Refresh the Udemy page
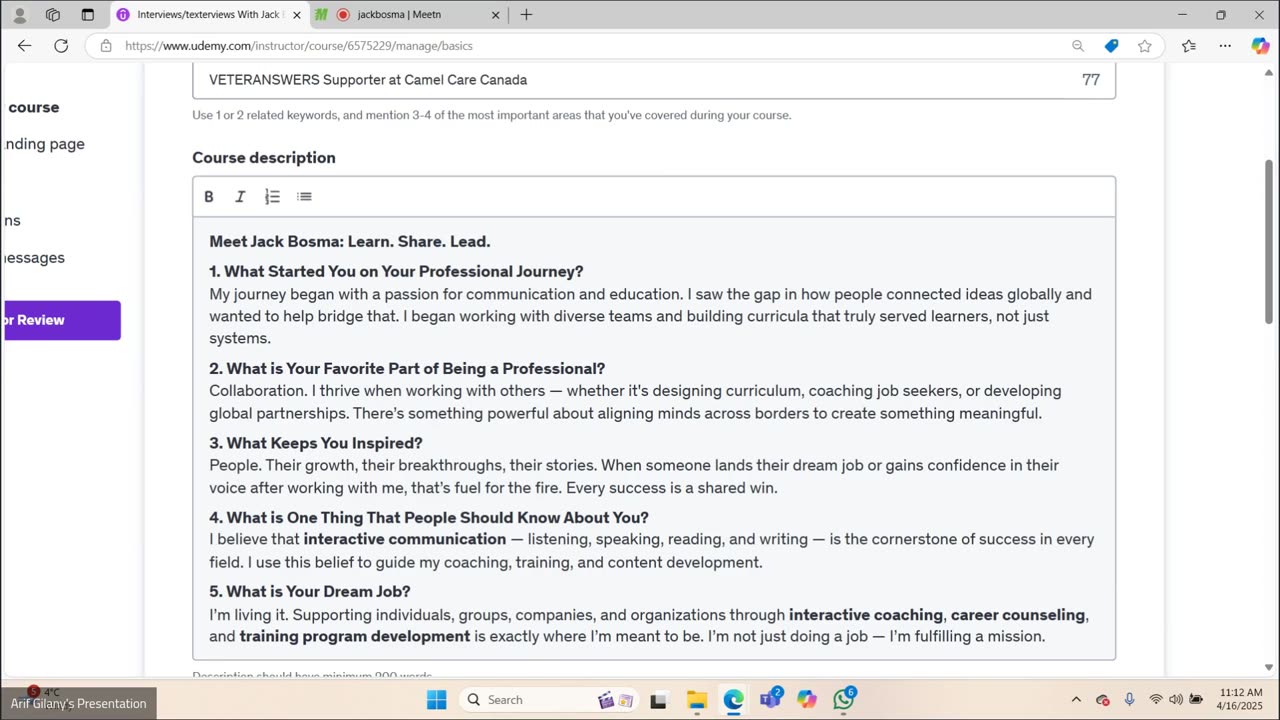The width and height of the screenshot is (1280, 720). point(61,46)
